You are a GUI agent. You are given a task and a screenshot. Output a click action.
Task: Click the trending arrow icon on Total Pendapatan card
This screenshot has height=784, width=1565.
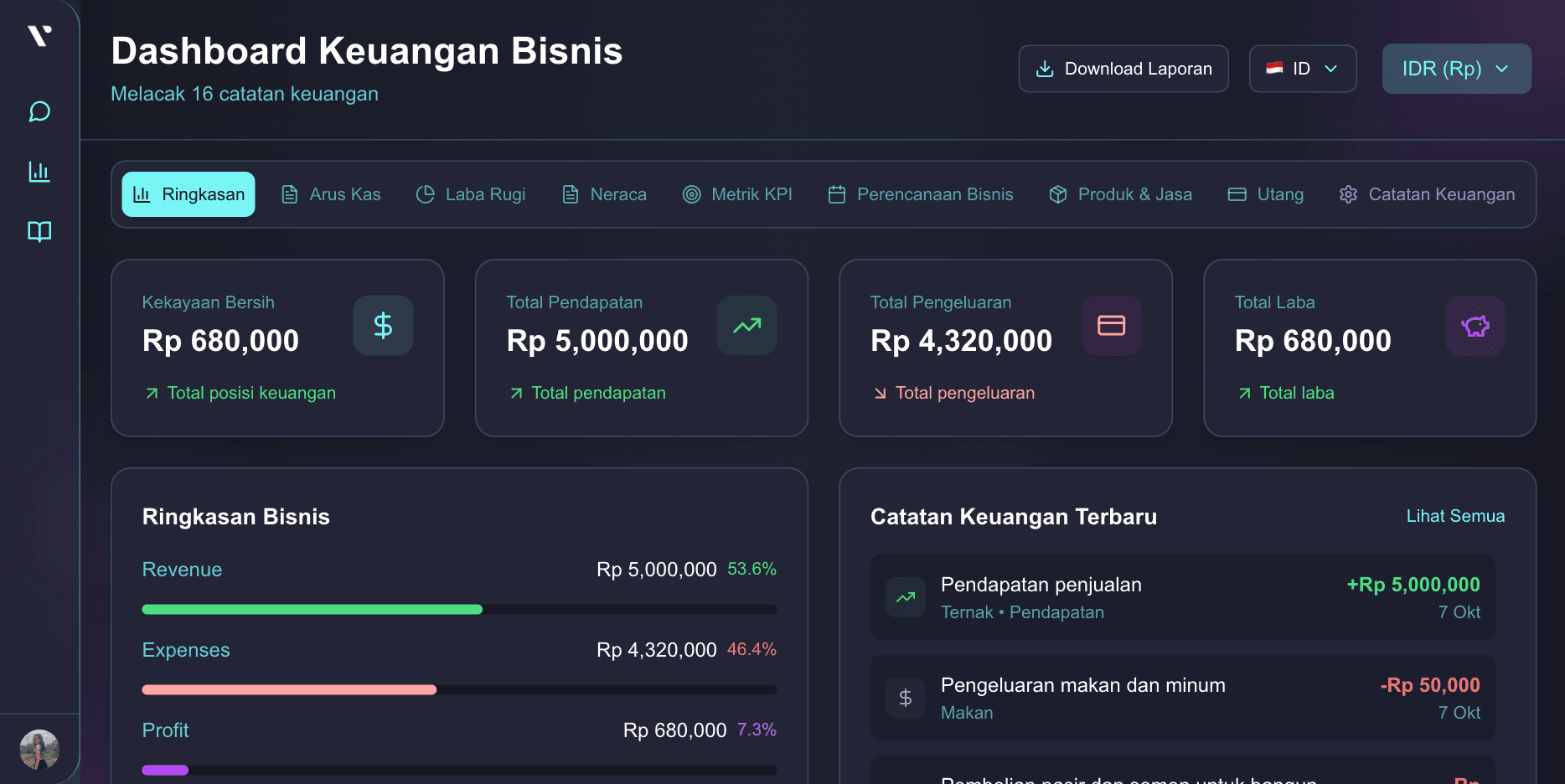pyautogui.click(x=746, y=326)
